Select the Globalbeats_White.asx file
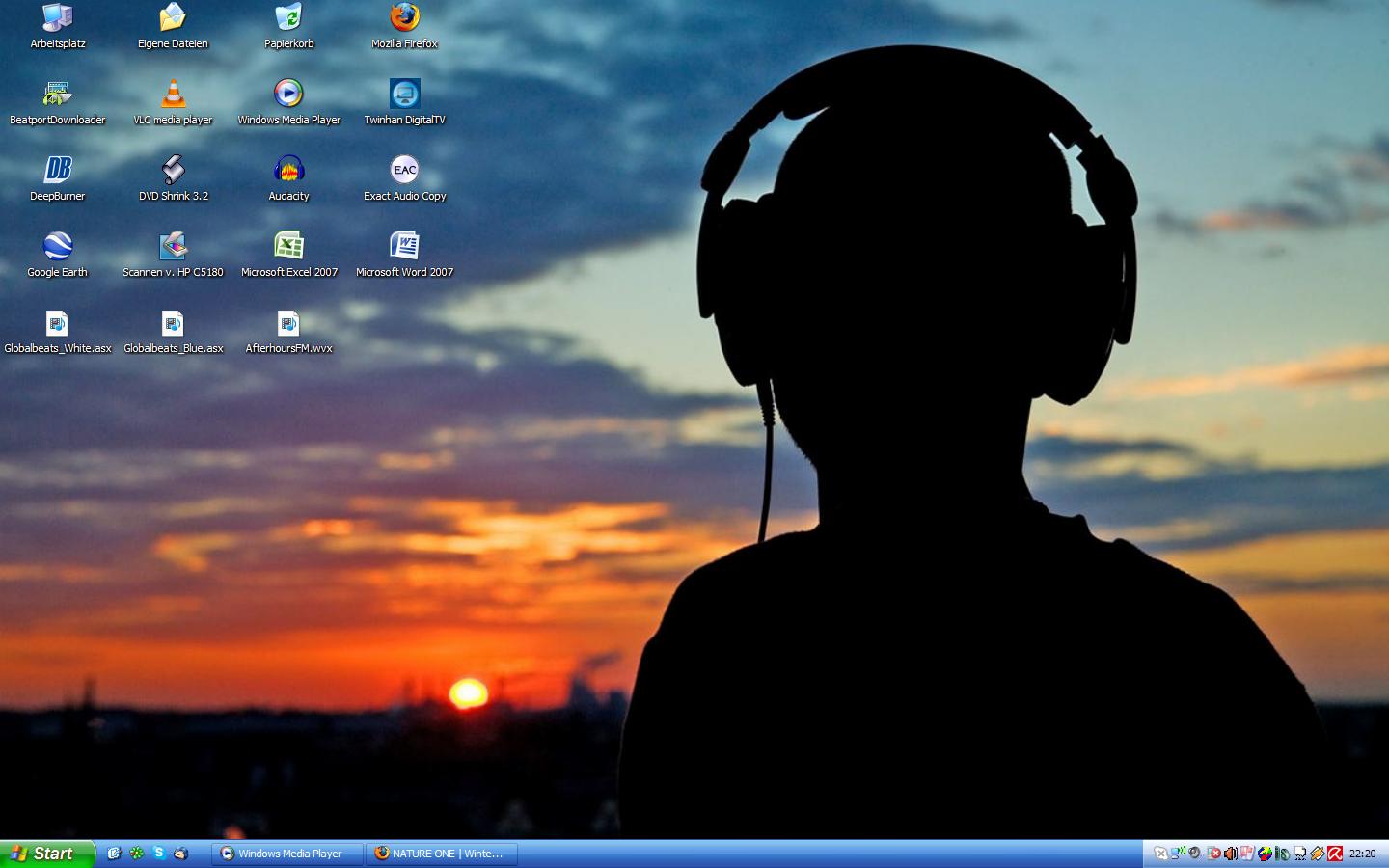Viewport: 1389px width, 868px height. tap(58, 323)
